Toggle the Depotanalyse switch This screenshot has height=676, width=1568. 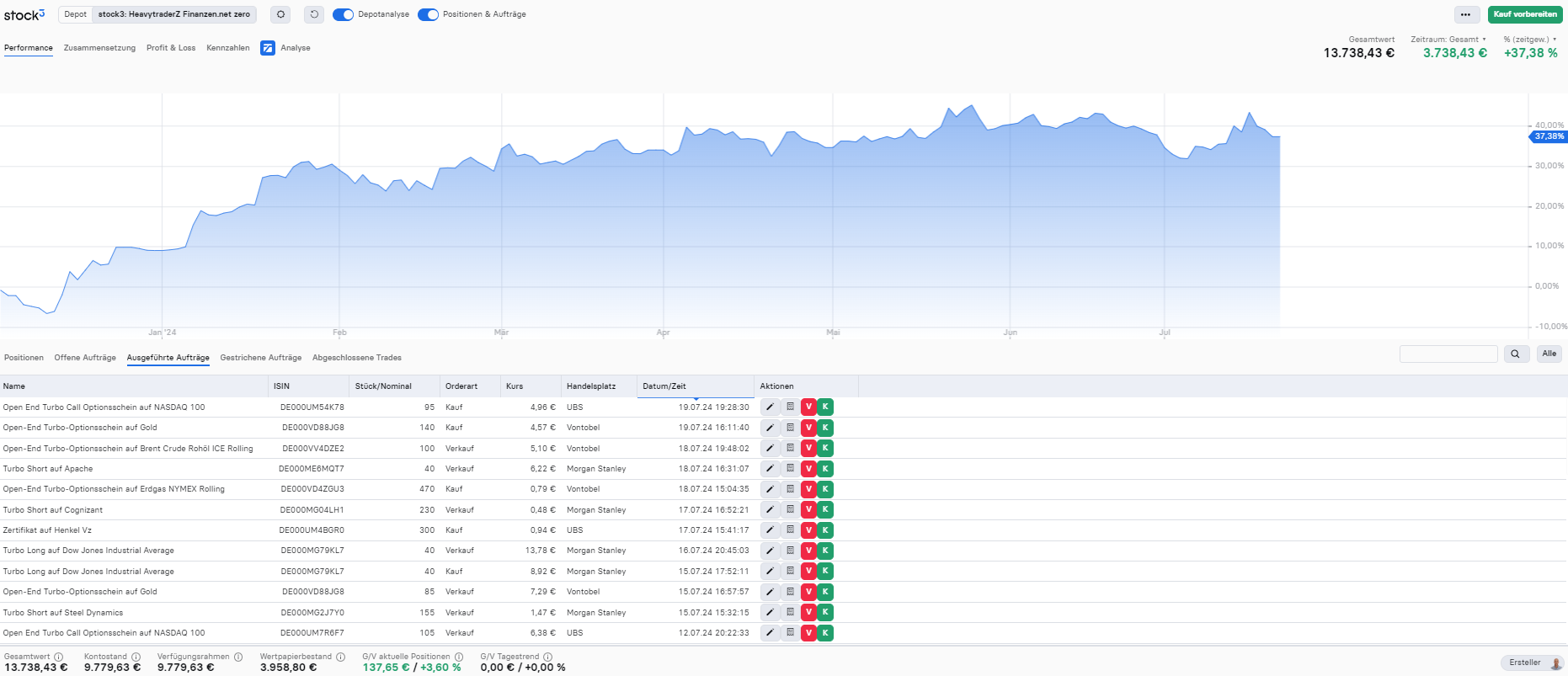click(x=343, y=14)
